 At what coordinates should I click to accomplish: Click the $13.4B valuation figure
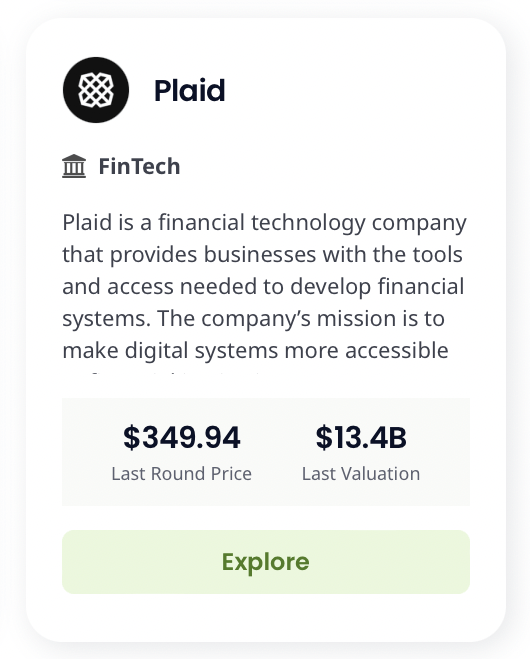pyautogui.click(x=361, y=438)
